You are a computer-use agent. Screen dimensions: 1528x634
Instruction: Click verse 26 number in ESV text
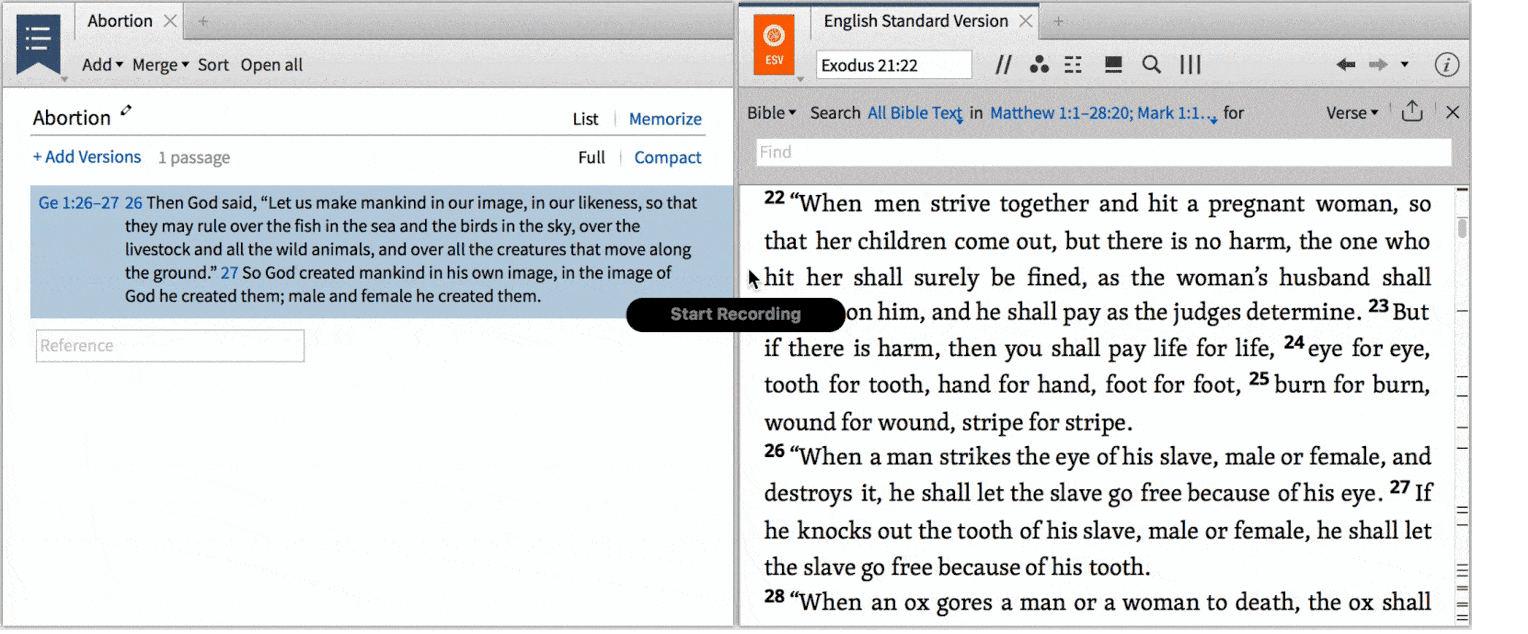point(774,450)
